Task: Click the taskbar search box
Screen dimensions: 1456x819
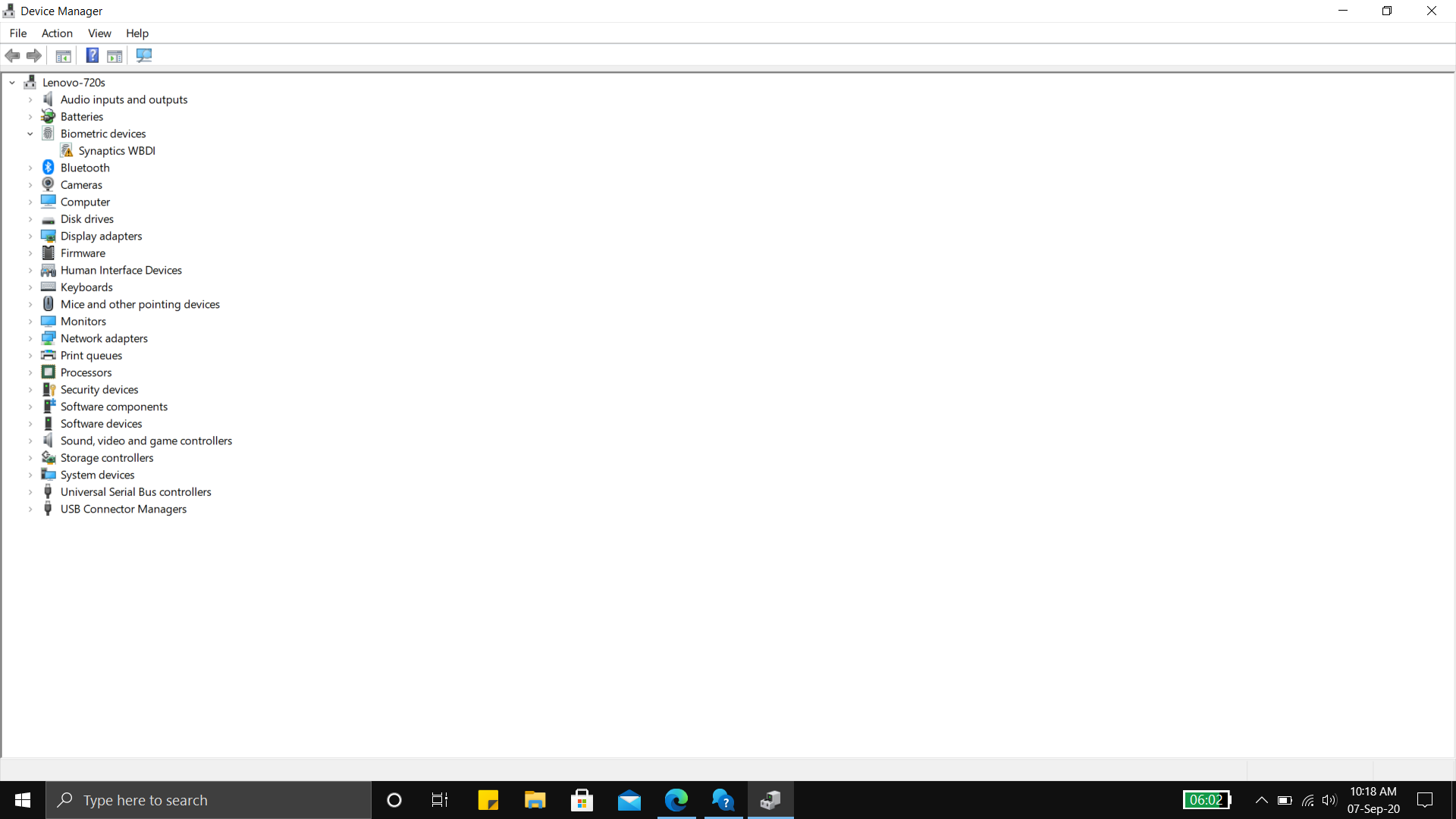Action: click(x=209, y=800)
